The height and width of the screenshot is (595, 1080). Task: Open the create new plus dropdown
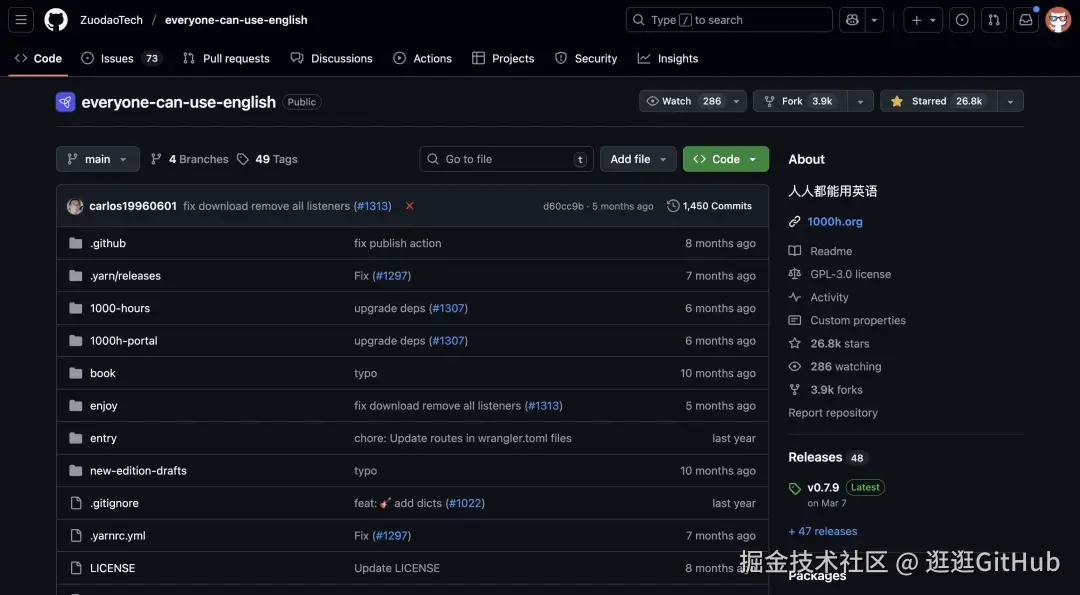(x=924, y=20)
